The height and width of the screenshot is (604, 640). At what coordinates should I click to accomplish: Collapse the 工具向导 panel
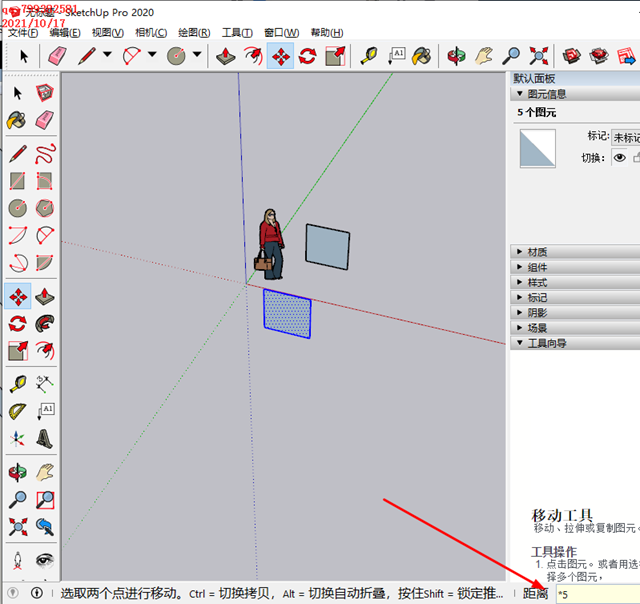pos(575,343)
